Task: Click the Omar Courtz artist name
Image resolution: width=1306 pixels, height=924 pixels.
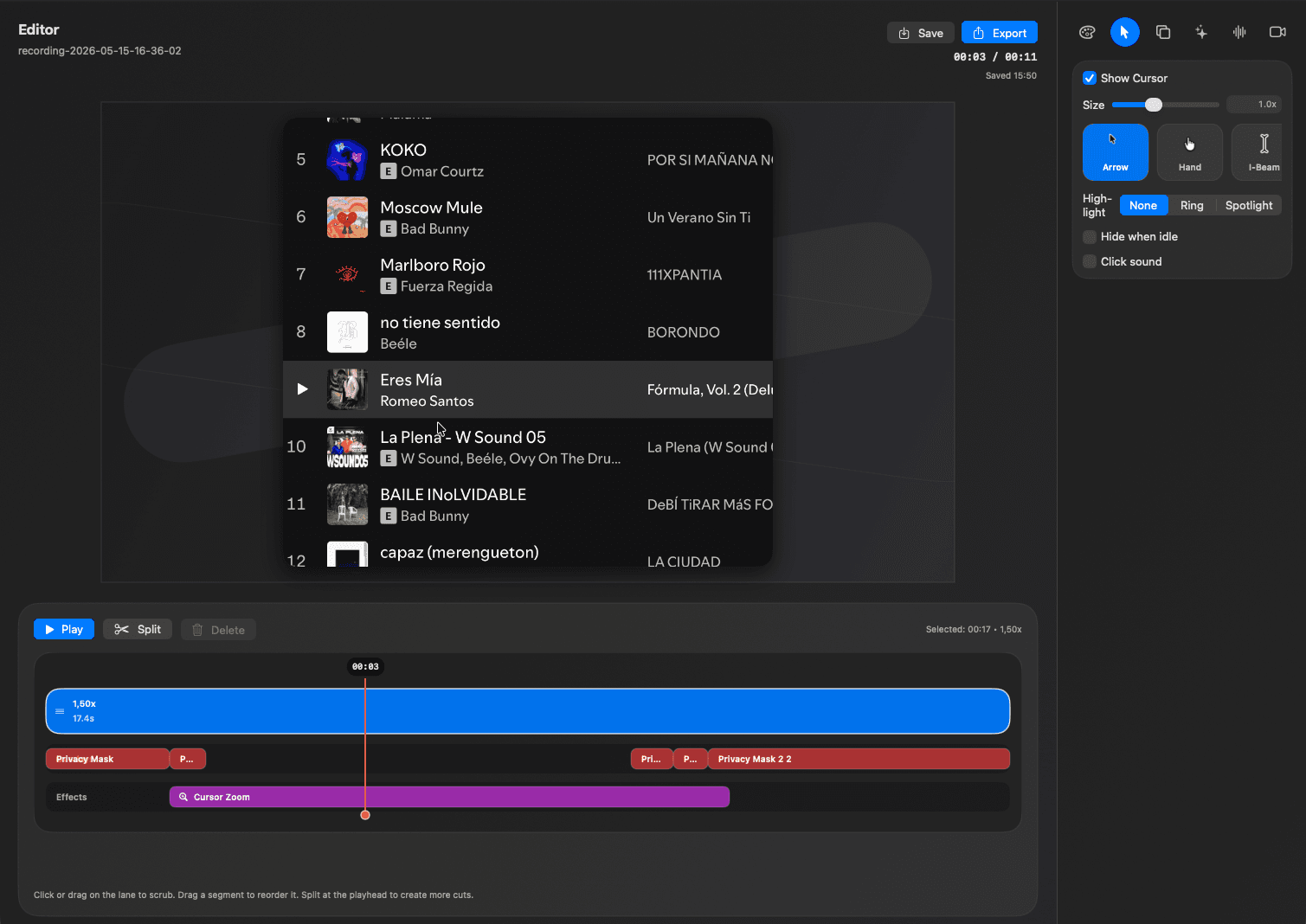Action: click(x=442, y=171)
